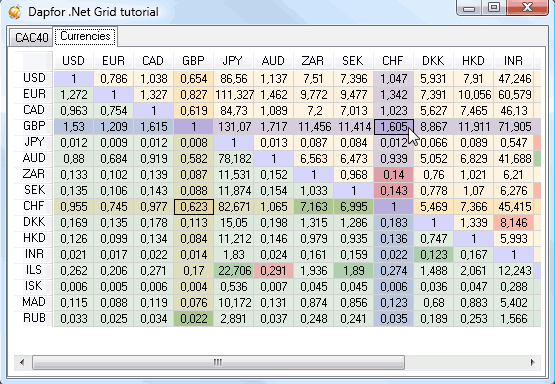Click the INR column header
This screenshot has height=384, width=555.
(x=513, y=61)
